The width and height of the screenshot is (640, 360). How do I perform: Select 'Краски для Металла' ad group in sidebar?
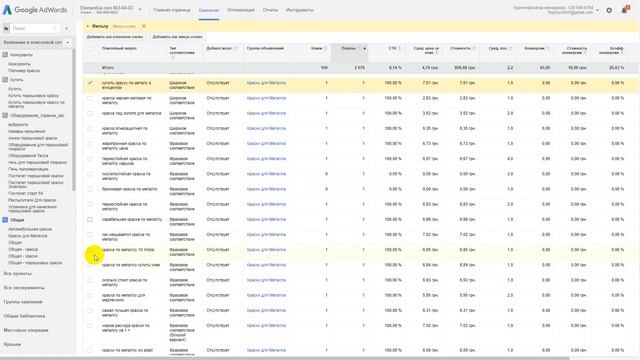28,236
